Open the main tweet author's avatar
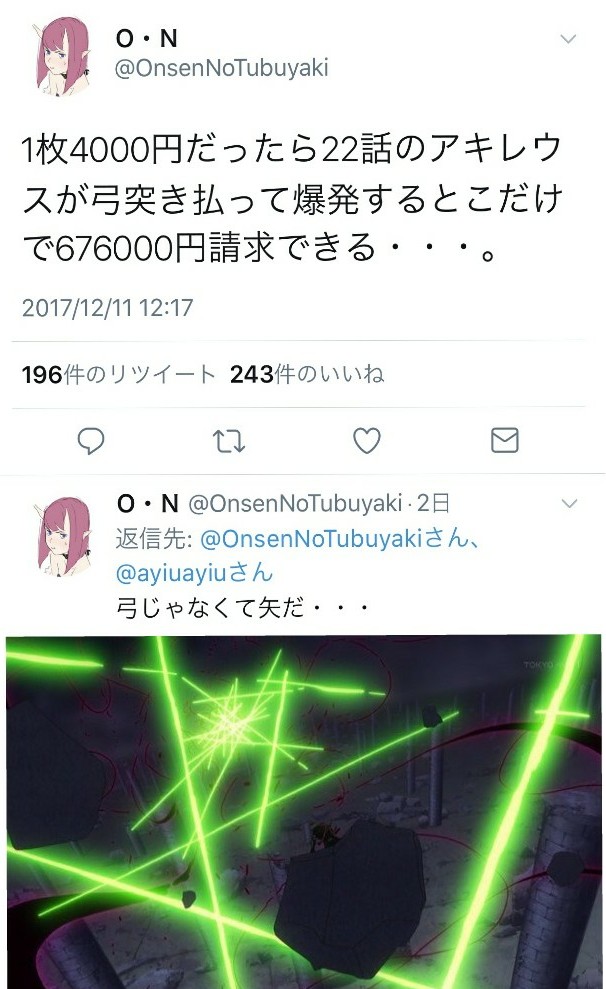Screen dimensions: 606x989 [x=63, y=58]
